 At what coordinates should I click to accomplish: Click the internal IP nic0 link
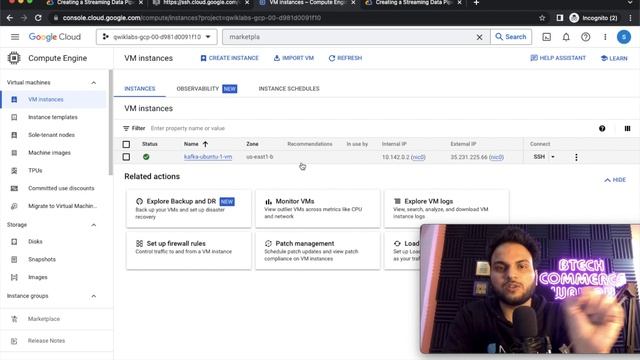[418, 157]
